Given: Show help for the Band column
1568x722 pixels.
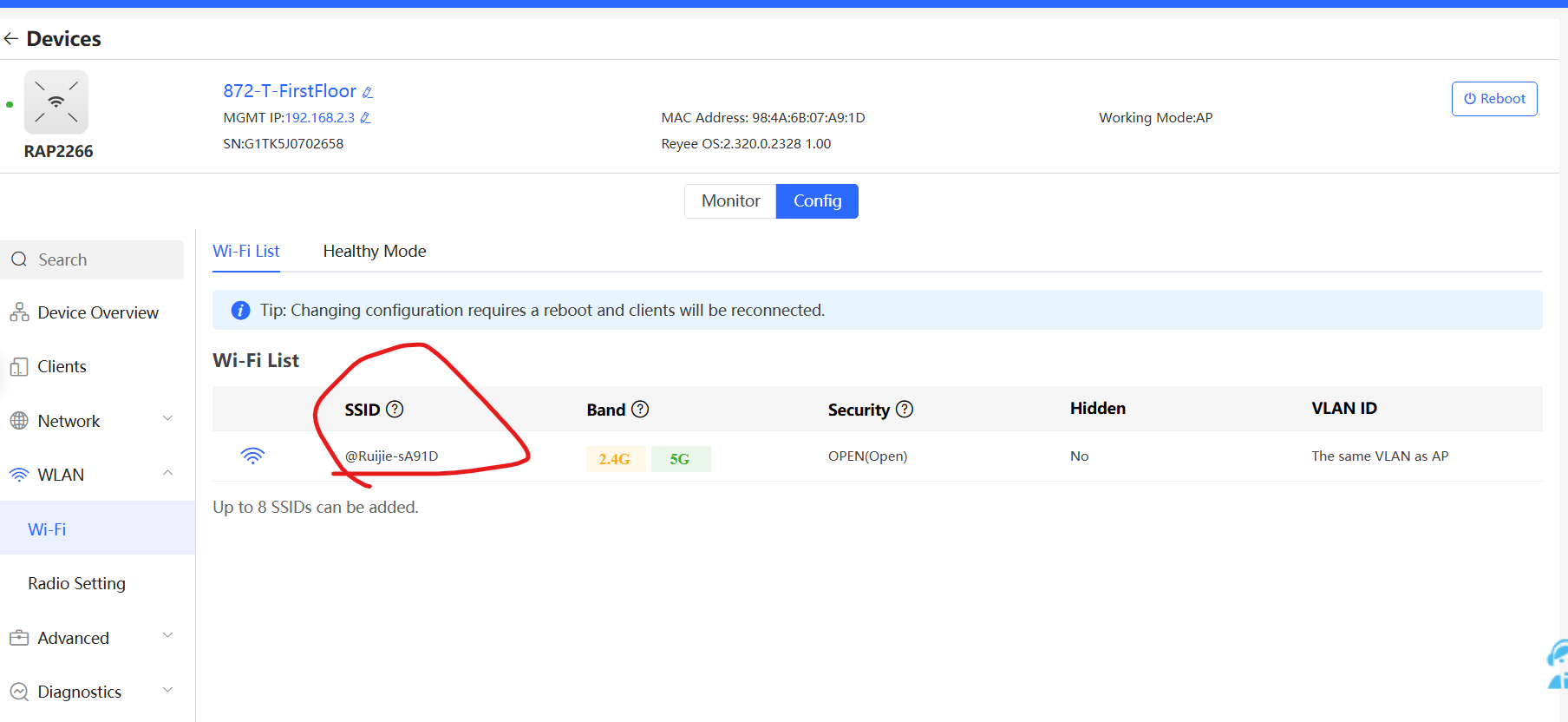Looking at the screenshot, I should (640, 409).
